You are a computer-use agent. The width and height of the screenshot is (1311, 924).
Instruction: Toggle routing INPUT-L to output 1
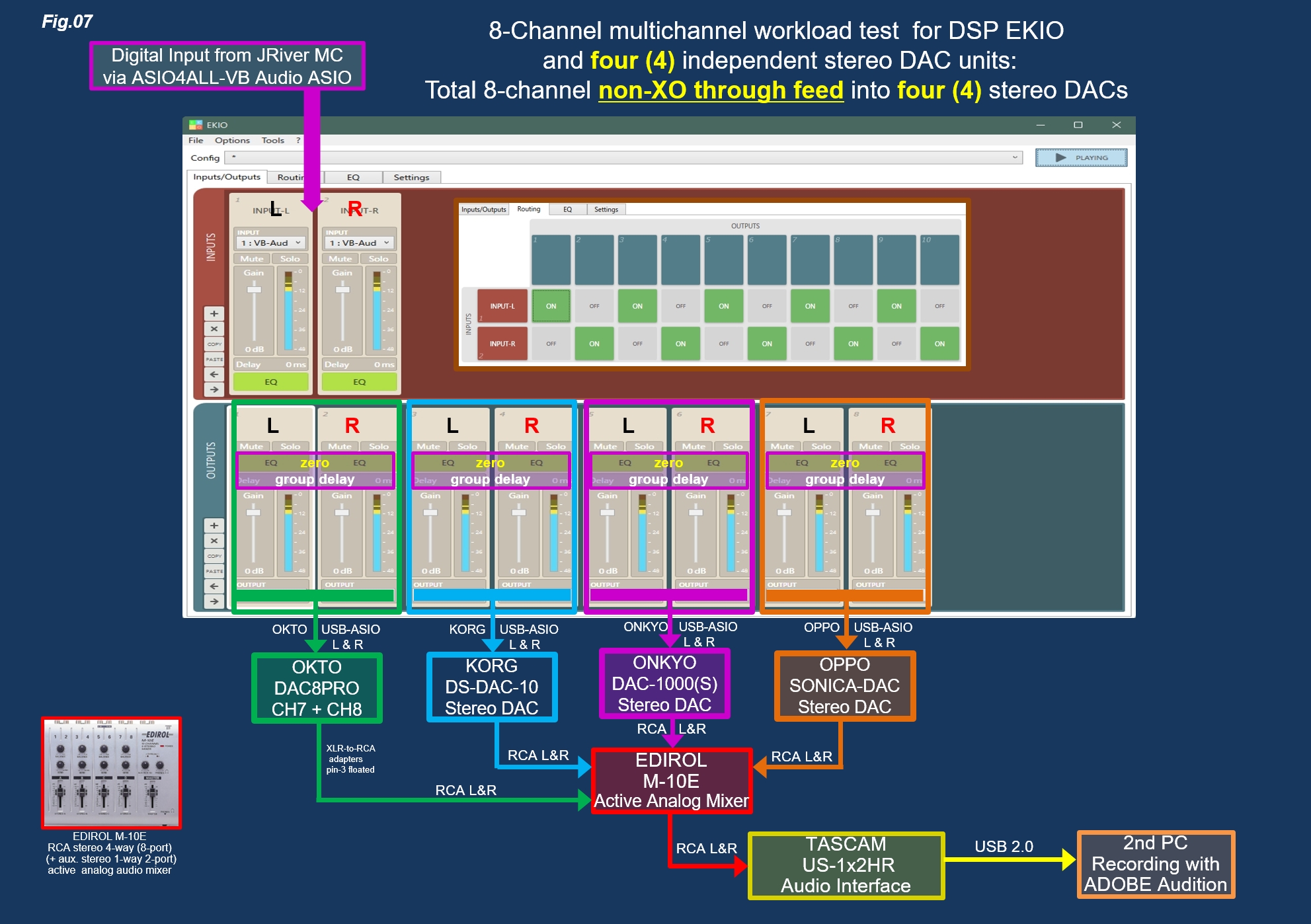point(551,306)
